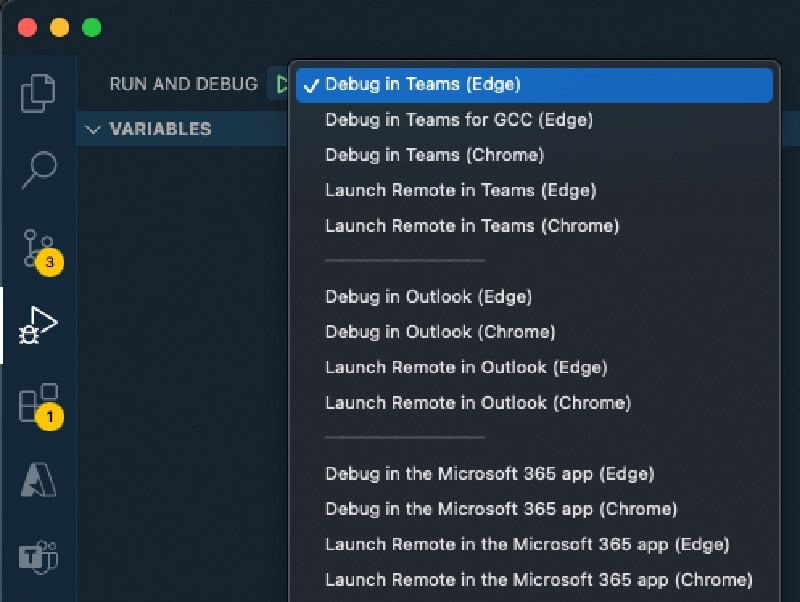Select the Run and Debug sidebar icon

pyautogui.click(x=38, y=323)
